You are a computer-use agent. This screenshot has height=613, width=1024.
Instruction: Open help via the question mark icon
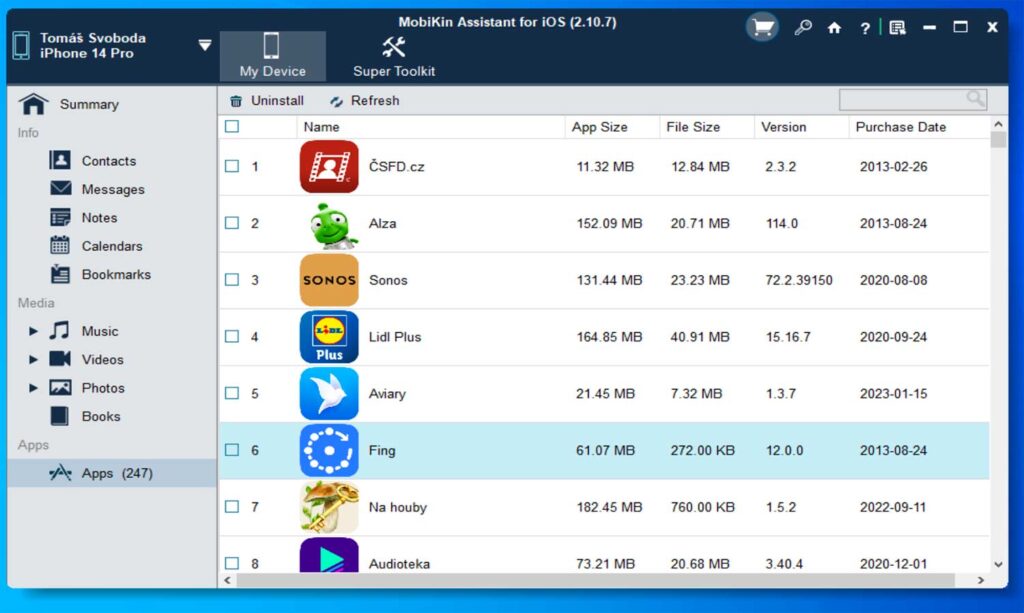pyautogui.click(x=865, y=28)
